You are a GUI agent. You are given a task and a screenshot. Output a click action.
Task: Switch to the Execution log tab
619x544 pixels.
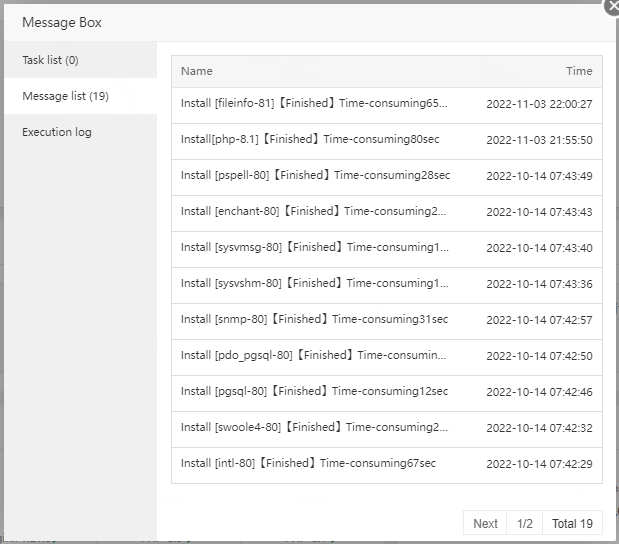(57, 132)
